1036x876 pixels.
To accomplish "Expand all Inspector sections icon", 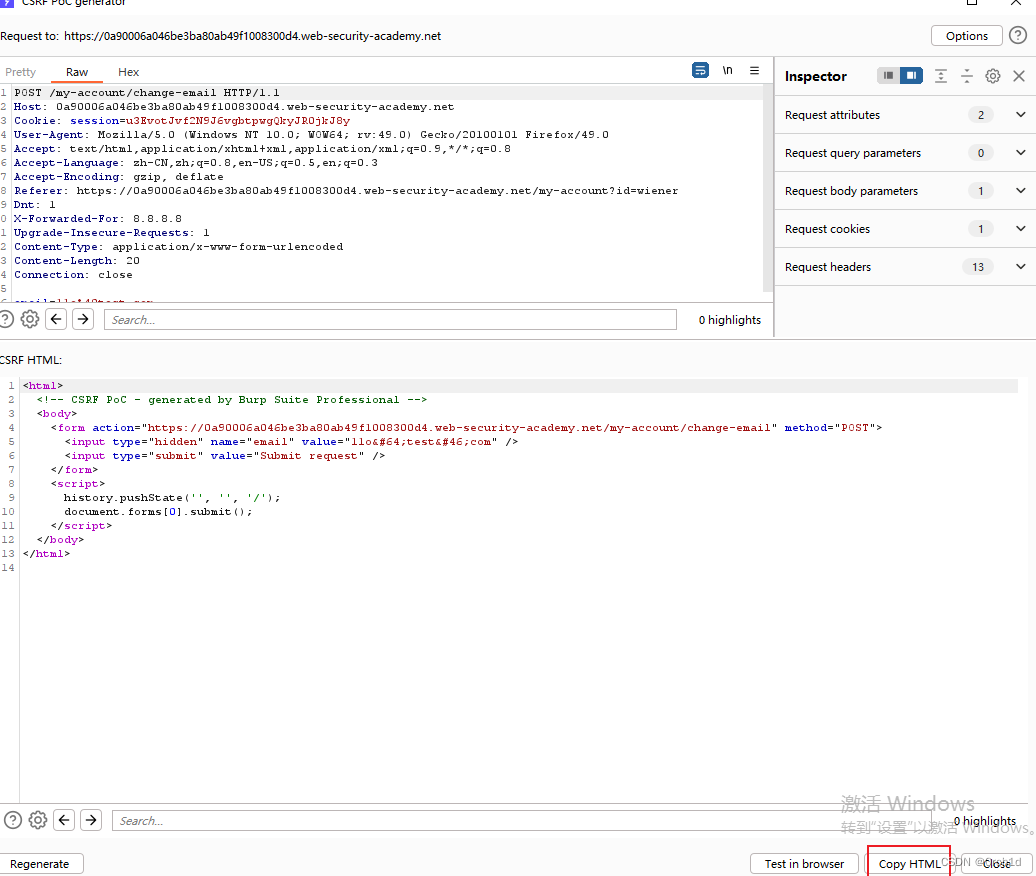I will [941, 76].
